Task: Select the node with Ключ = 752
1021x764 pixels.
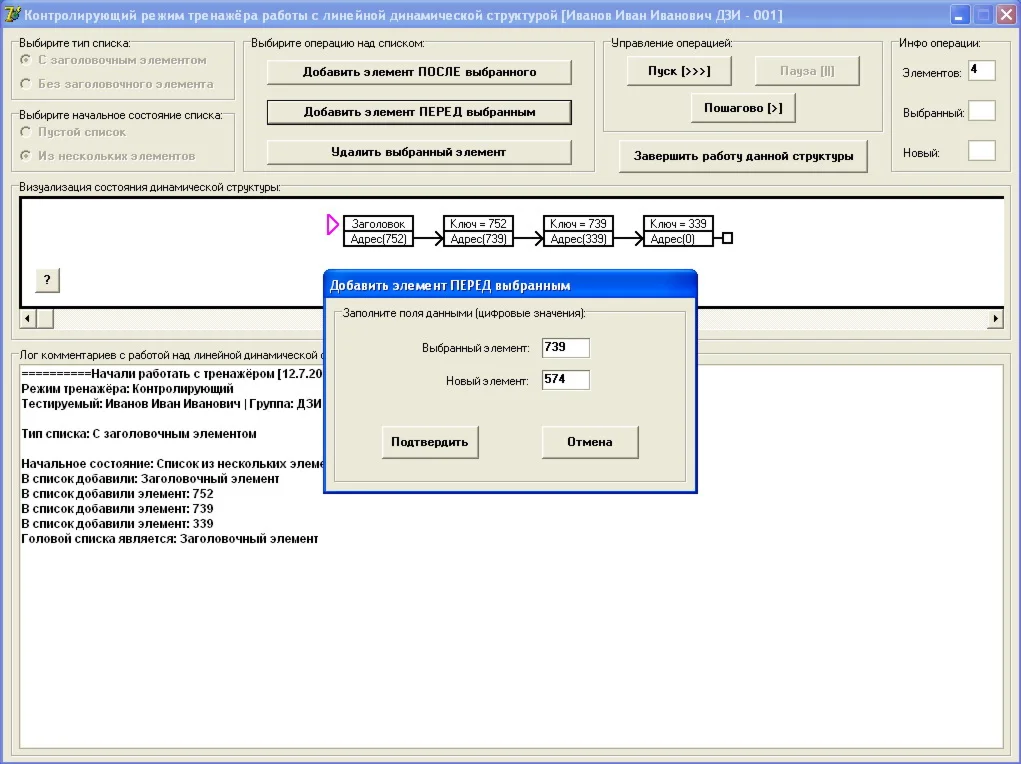Action: (478, 231)
